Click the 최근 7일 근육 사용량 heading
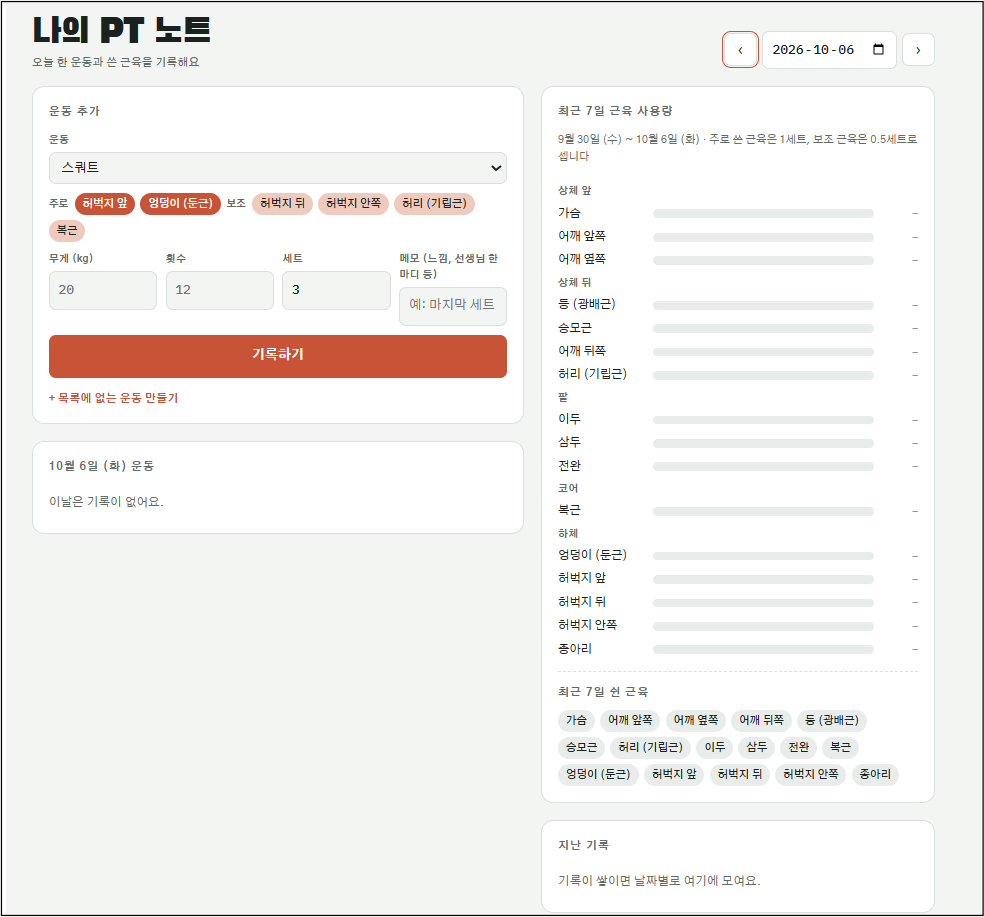 tap(615, 111)
